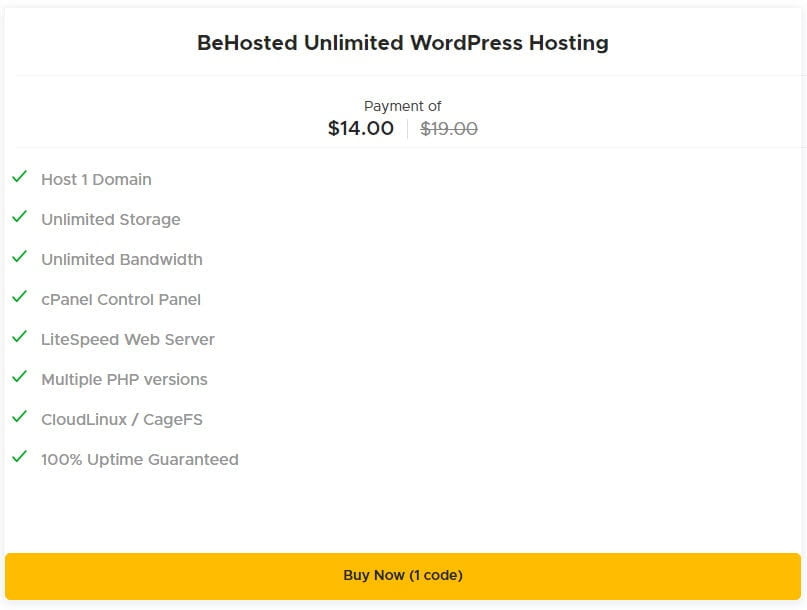Select the BeHosted Unlimited WordPress Hosting title
Viewport: 807px width, 610px height.
point(403,43)
